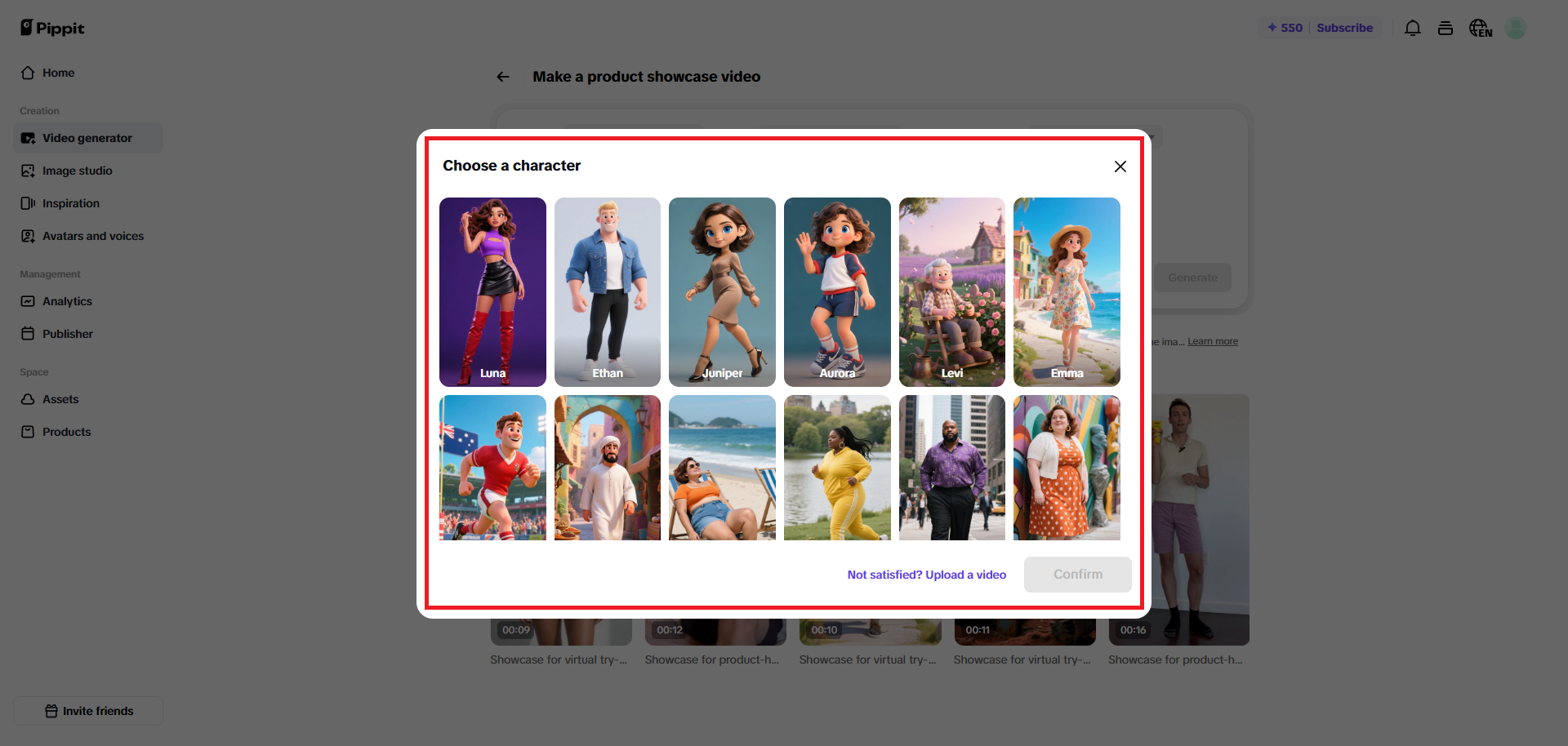
Task: Open the Products space
Action: tap(66, 431)
